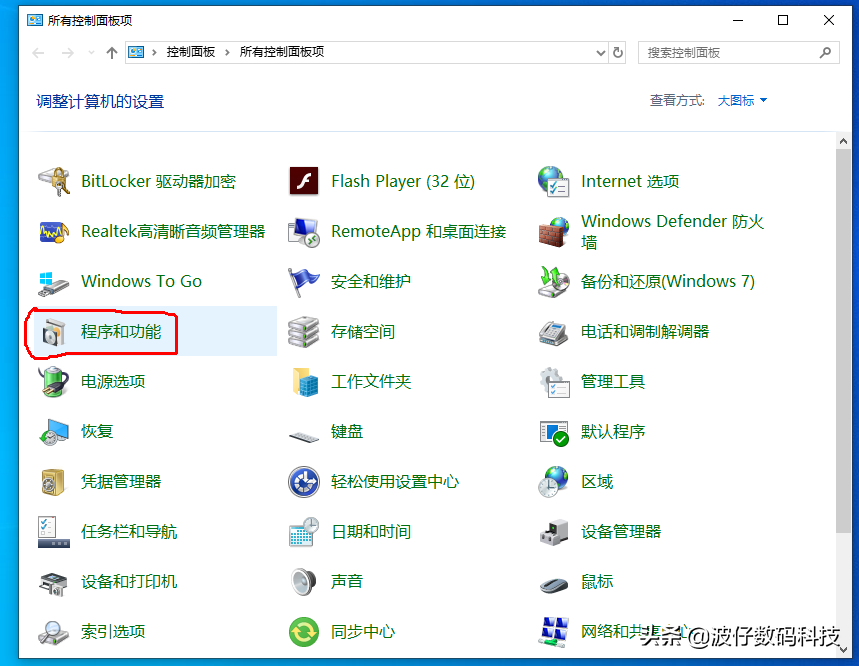Open the 备份和还原(Windows 7) icon
Viewport: 859px width, 666px height.
pyautogui.click(x=554, y=282)
